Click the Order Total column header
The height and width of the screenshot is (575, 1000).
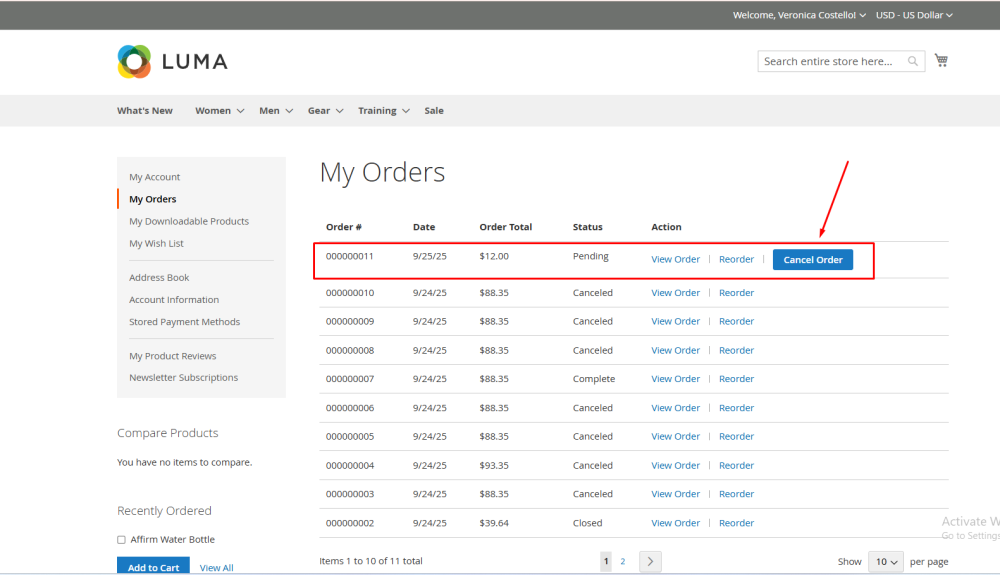[x=506, y=227]
